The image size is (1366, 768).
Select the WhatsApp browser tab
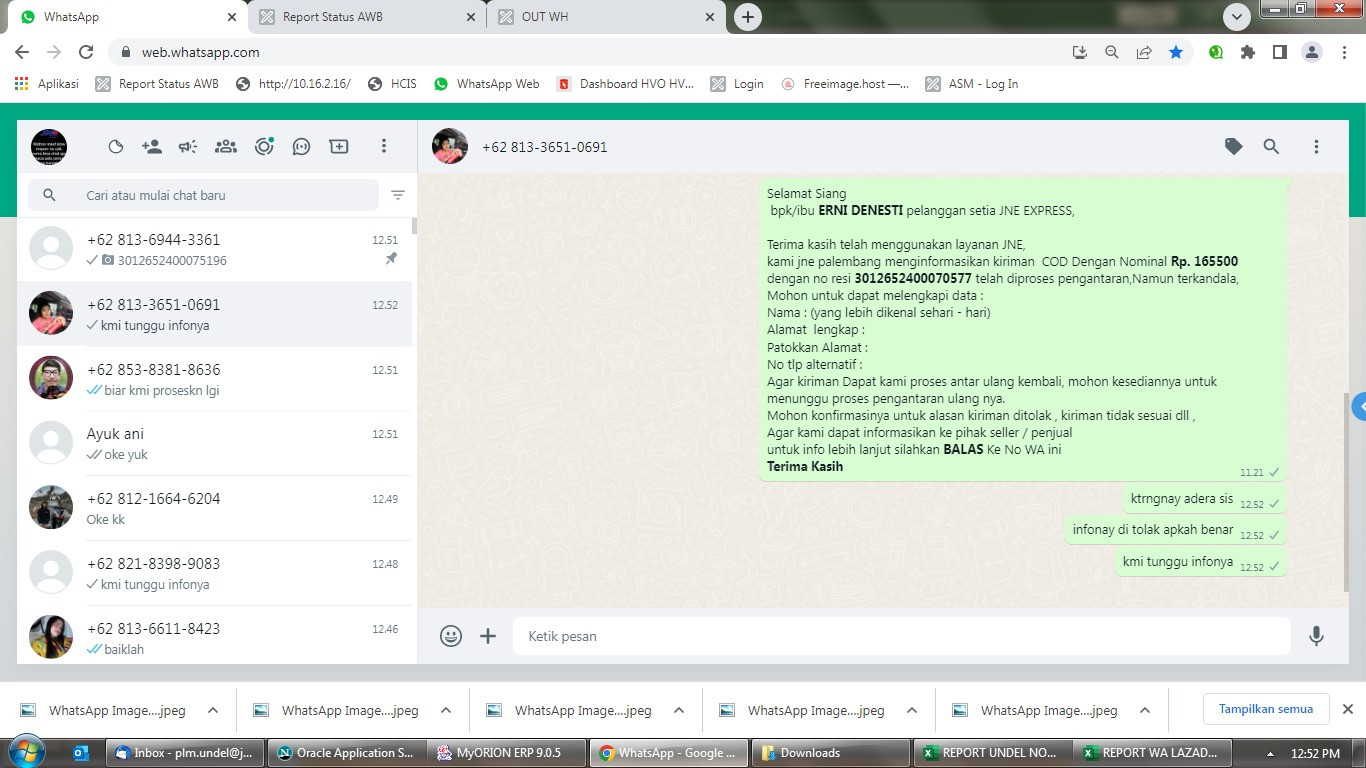point(126,17)
